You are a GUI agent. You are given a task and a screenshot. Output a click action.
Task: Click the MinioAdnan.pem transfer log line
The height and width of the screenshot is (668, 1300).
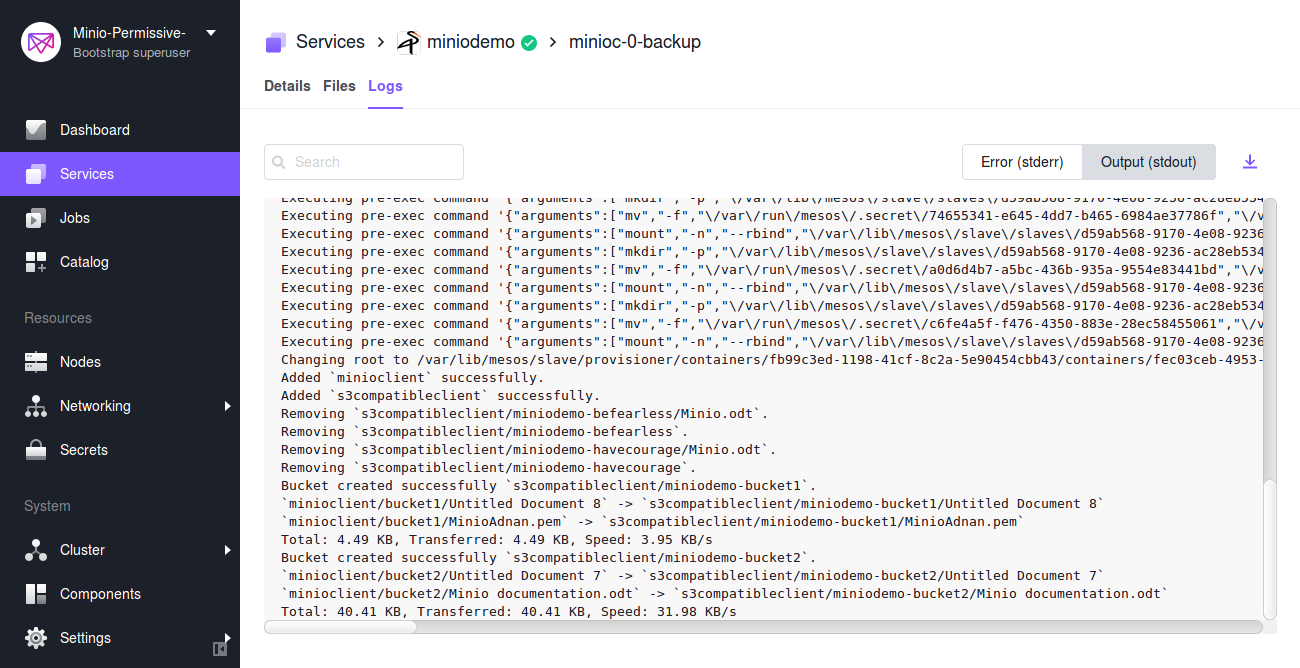click(x=652, y=522)
